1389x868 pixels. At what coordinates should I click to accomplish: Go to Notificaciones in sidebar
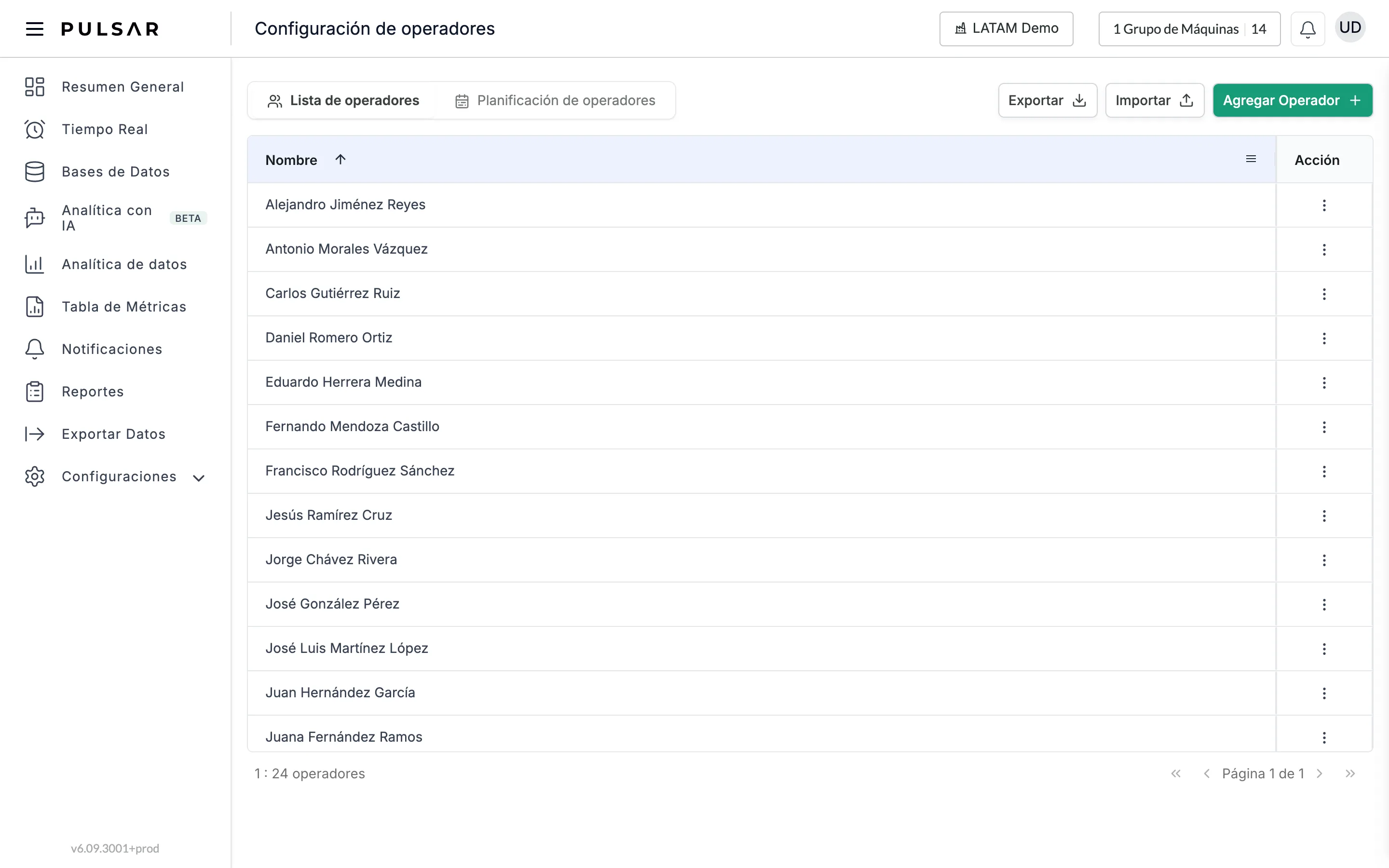pyautogui.click(x=112, y=349)
